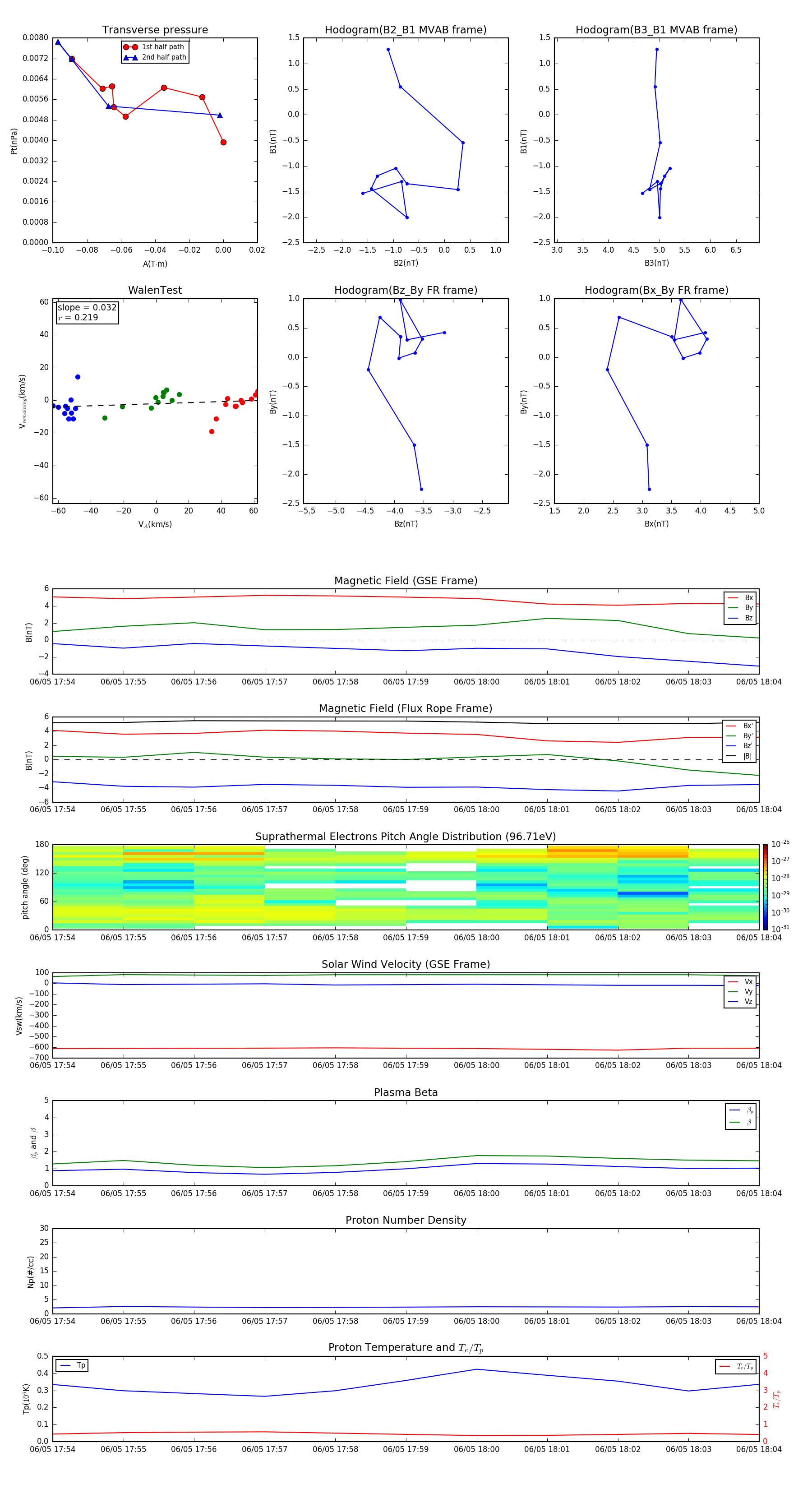Click the lowest red point in Transverse pressure plot
Viewport: 812px width, 1489px height.
point(223,142)
